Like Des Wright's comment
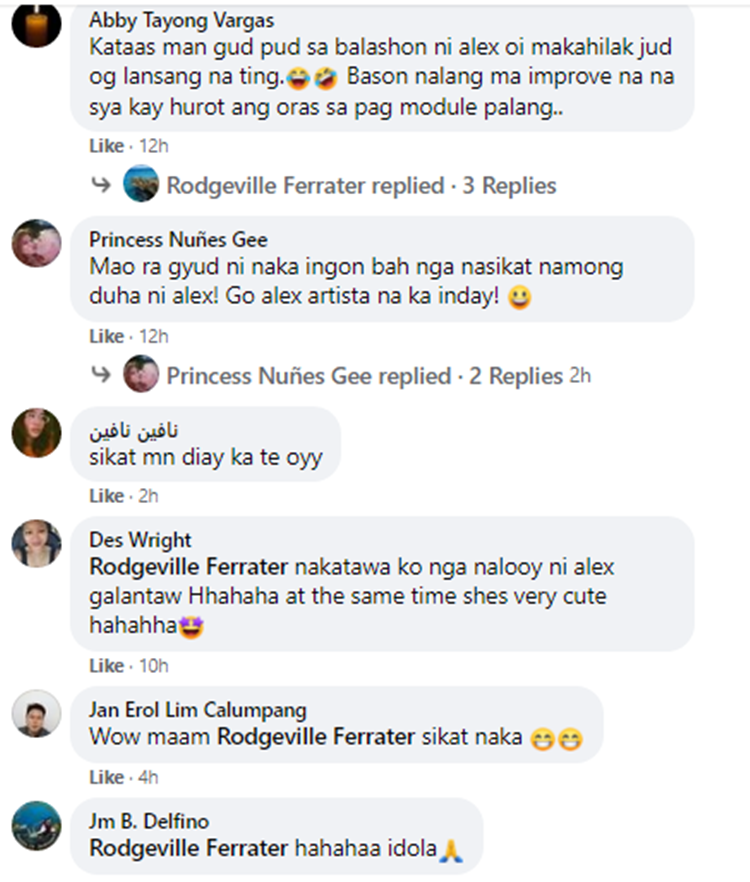750x882 pixels. pyautogui.click(x=106, y=665)
